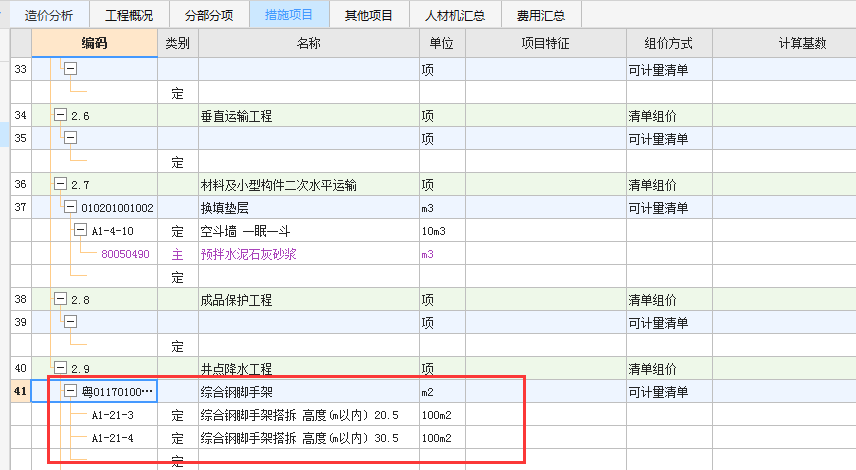
Task: Select the 垂直运输工程 name cell
Action: click(x=309, y=116)
